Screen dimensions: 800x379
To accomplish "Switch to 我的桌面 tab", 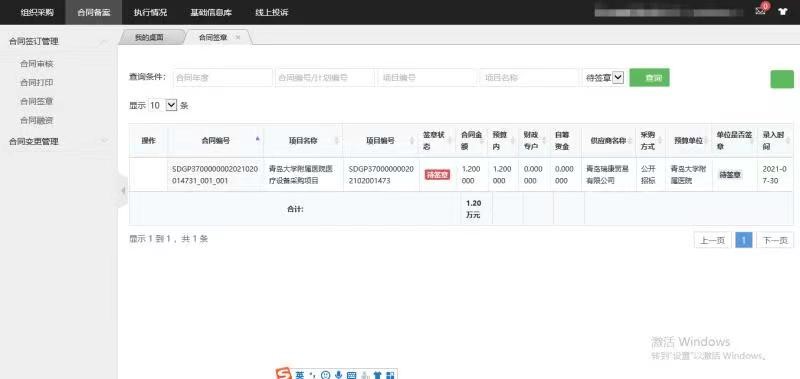I will (x=149, y=37).
